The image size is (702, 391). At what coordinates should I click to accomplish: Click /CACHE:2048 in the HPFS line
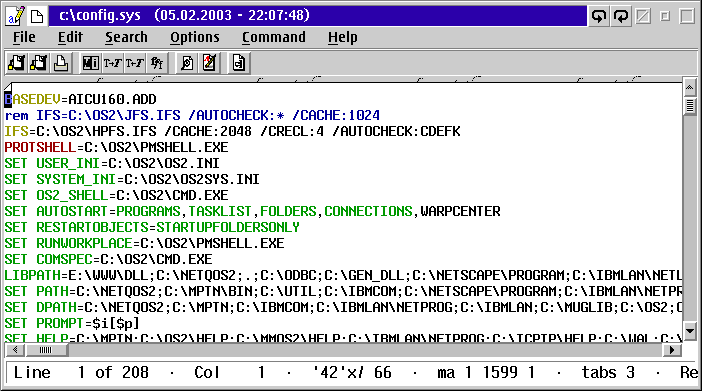pos(208,132)
